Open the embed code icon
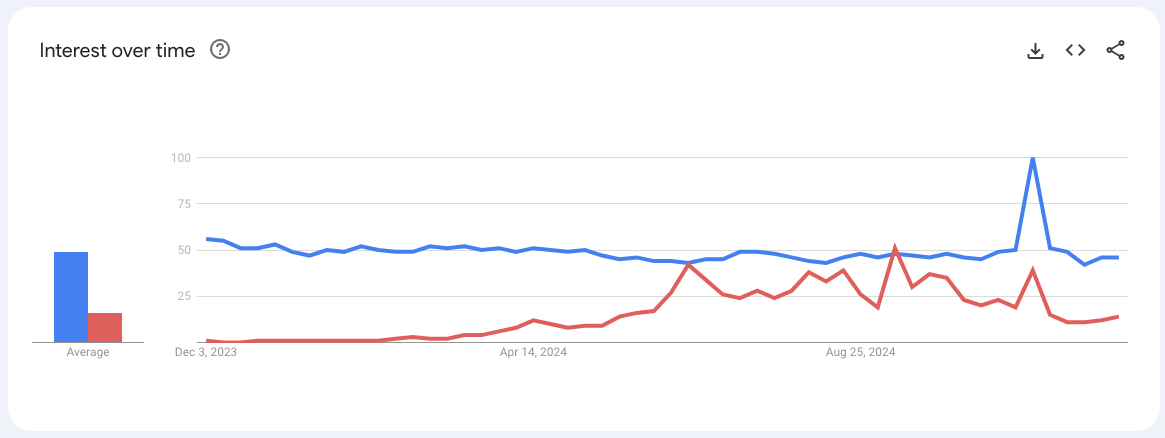 (1075, 50)
